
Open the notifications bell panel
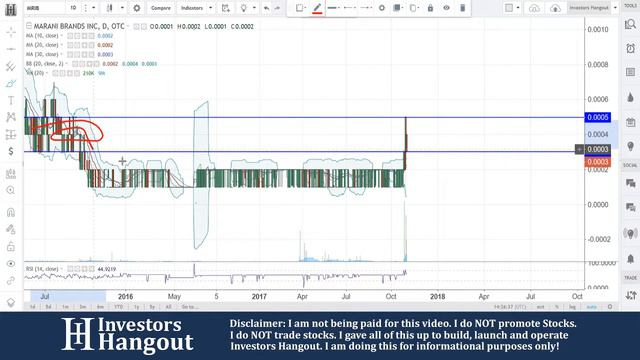[630, 259]
